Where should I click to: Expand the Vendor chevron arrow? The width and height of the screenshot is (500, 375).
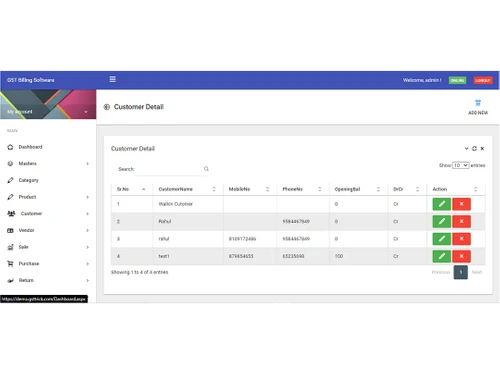[88, 230]
